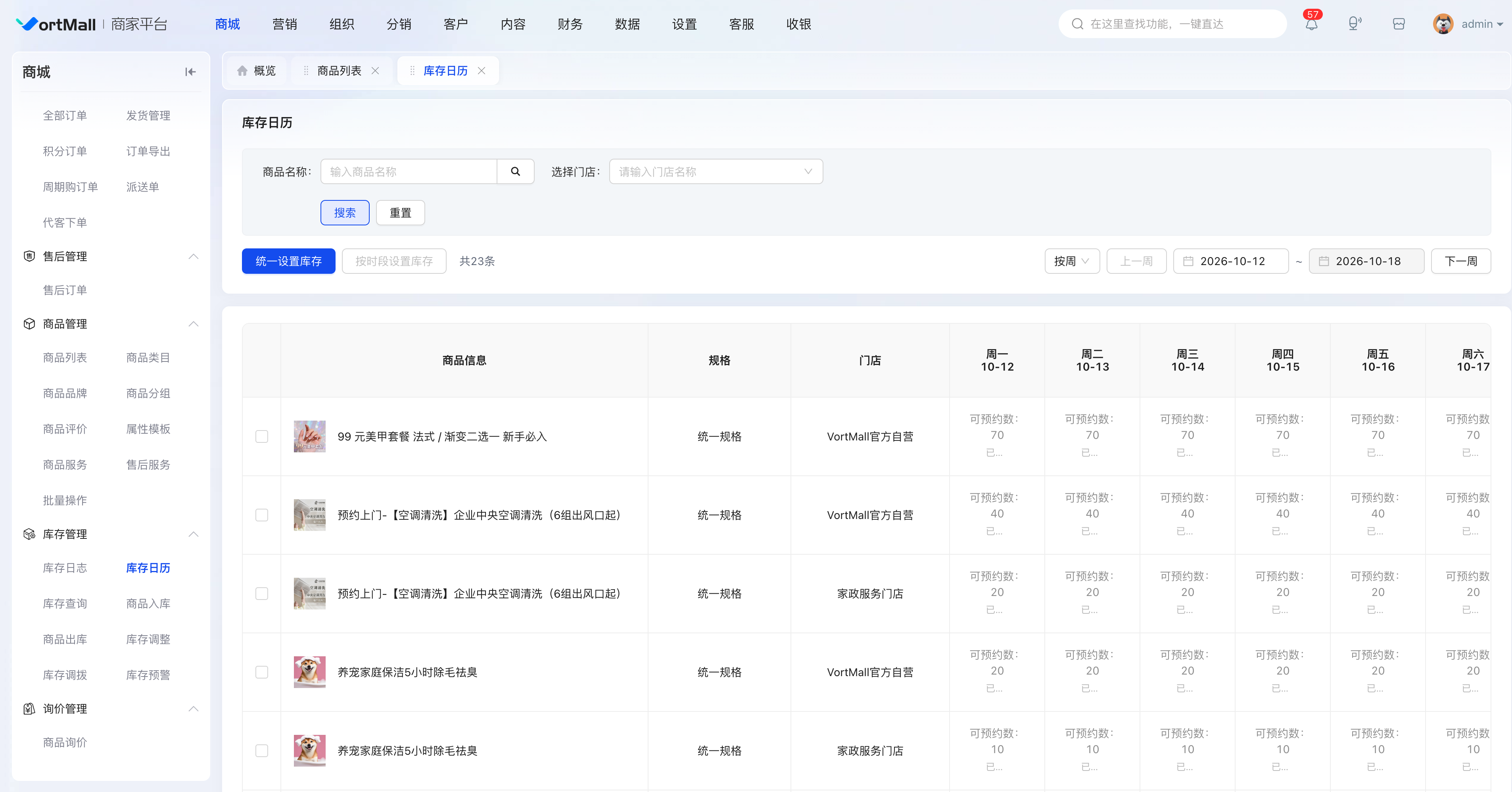This screenshot has height=792, width=1512.
Task: Go to 下一周
Action: click(x=1460, y=261)
